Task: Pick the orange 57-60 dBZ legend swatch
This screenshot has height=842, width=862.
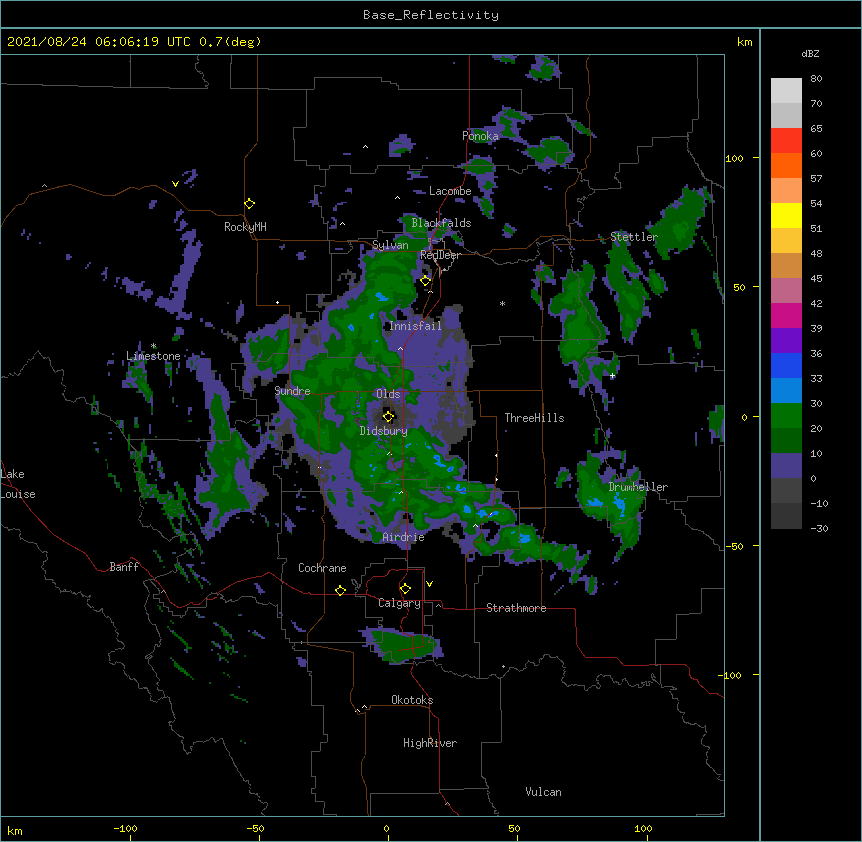Action: [x=786, y=165]
